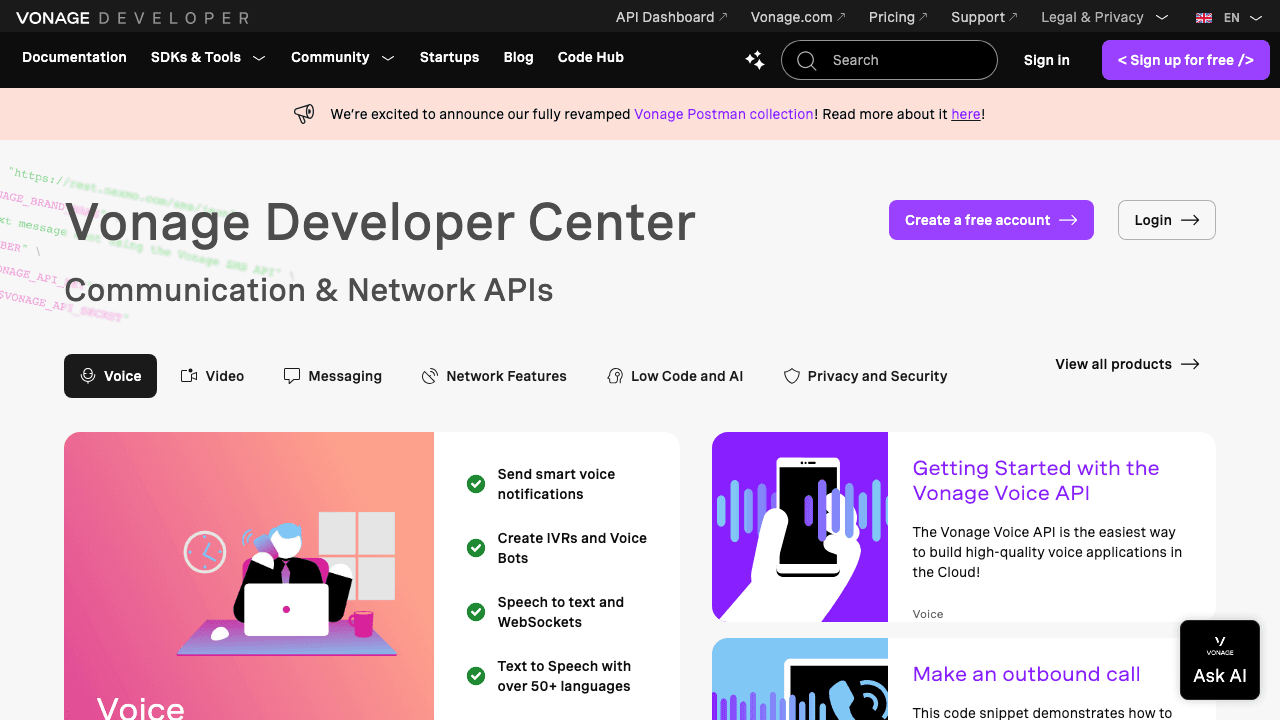Switch to the Documentation menu item

[74, 57]
